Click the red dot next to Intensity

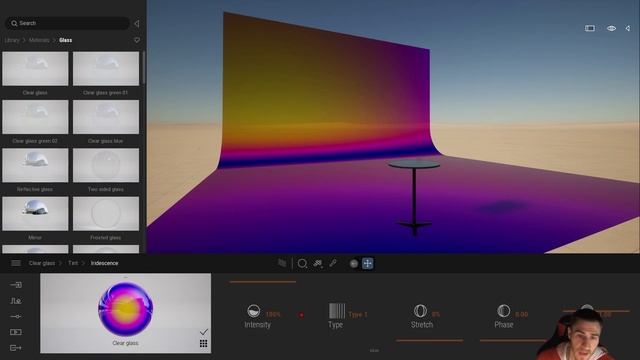click(x=301, y=315)
